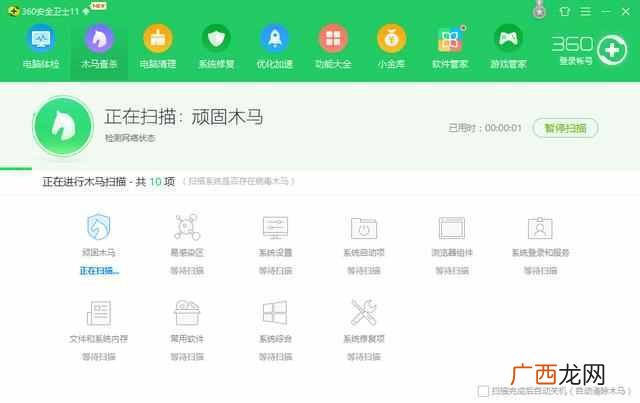
Task: Open the 电脑清理 cleanup icon
Action: [158, 38]
